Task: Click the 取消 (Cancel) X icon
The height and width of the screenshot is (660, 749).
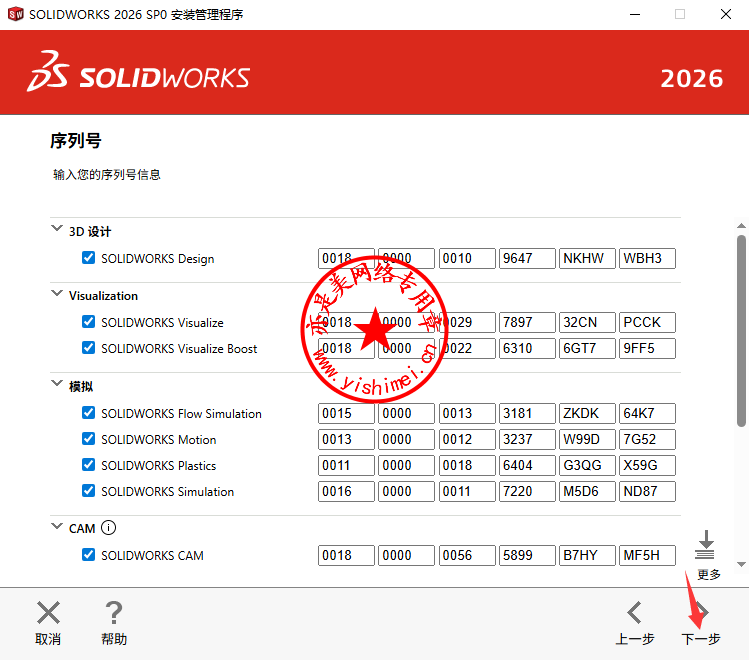Action: [x=48, y=613]
